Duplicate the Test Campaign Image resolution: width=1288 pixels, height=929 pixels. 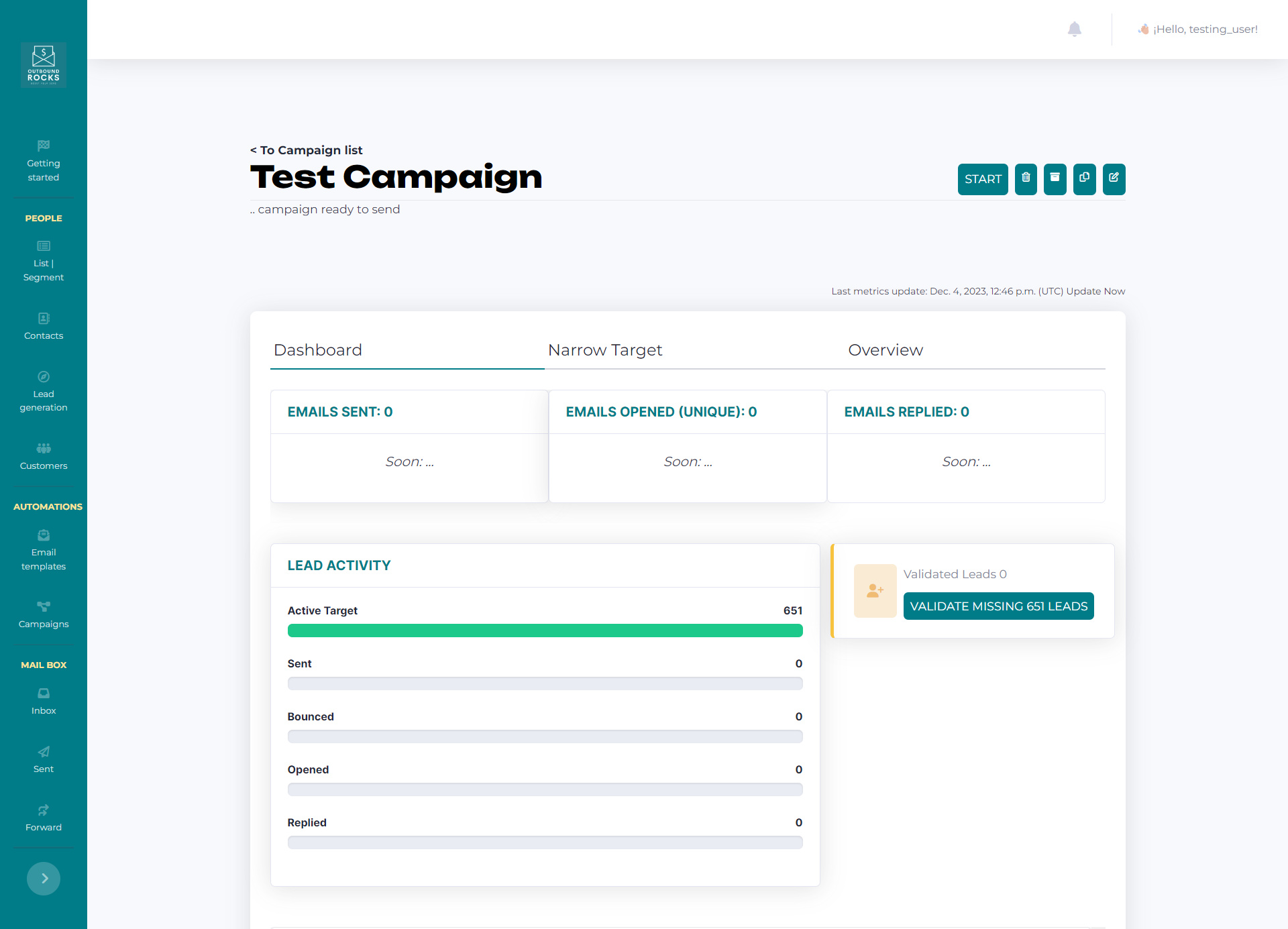point(1084,179)
